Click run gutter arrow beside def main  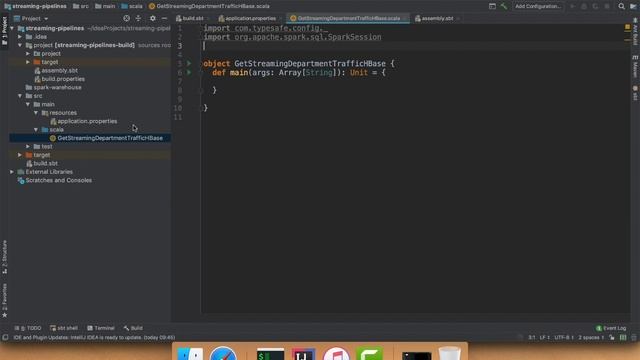click(x=189, y=72)
